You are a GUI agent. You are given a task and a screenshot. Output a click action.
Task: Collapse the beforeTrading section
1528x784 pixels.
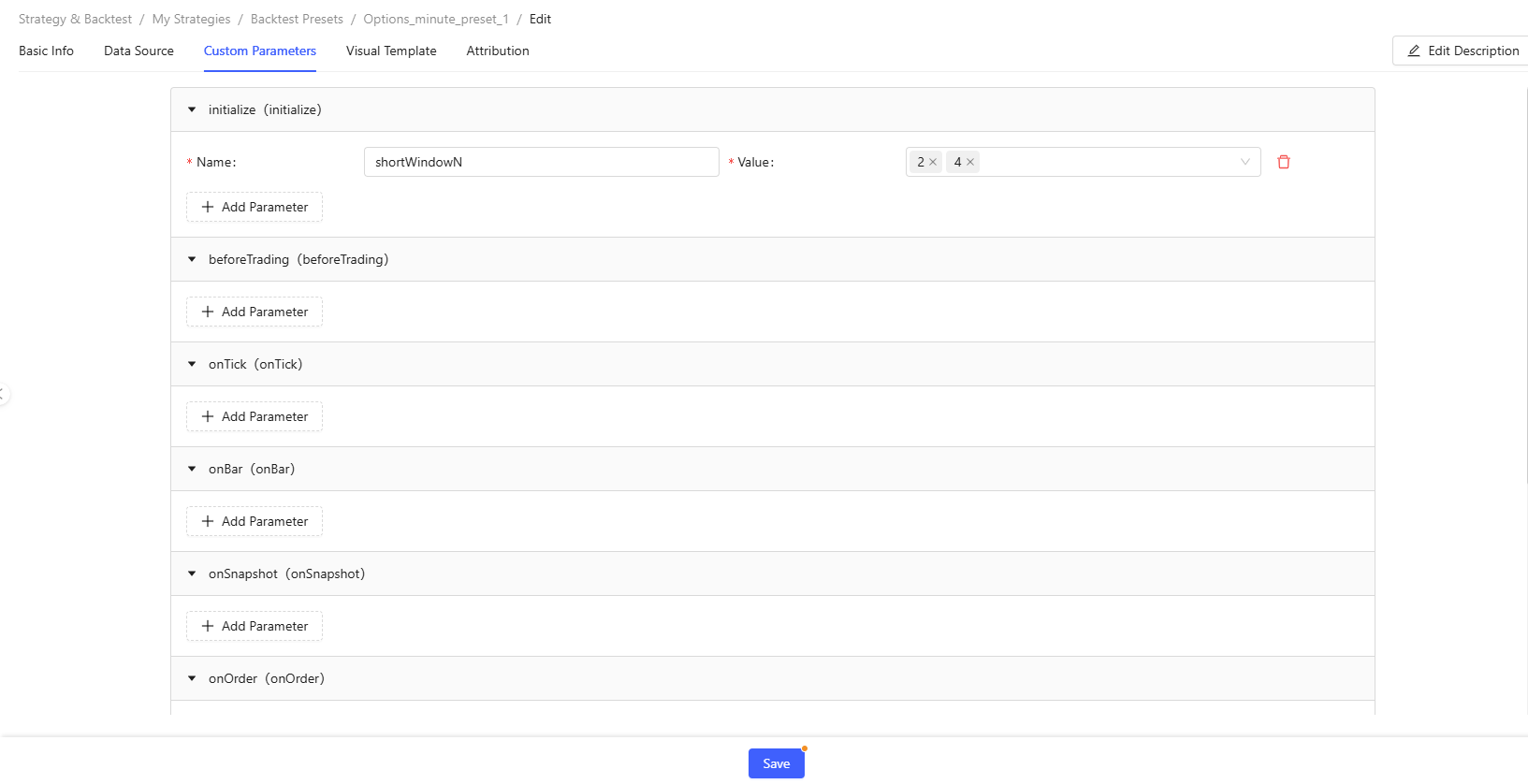[x=192, y=260]
